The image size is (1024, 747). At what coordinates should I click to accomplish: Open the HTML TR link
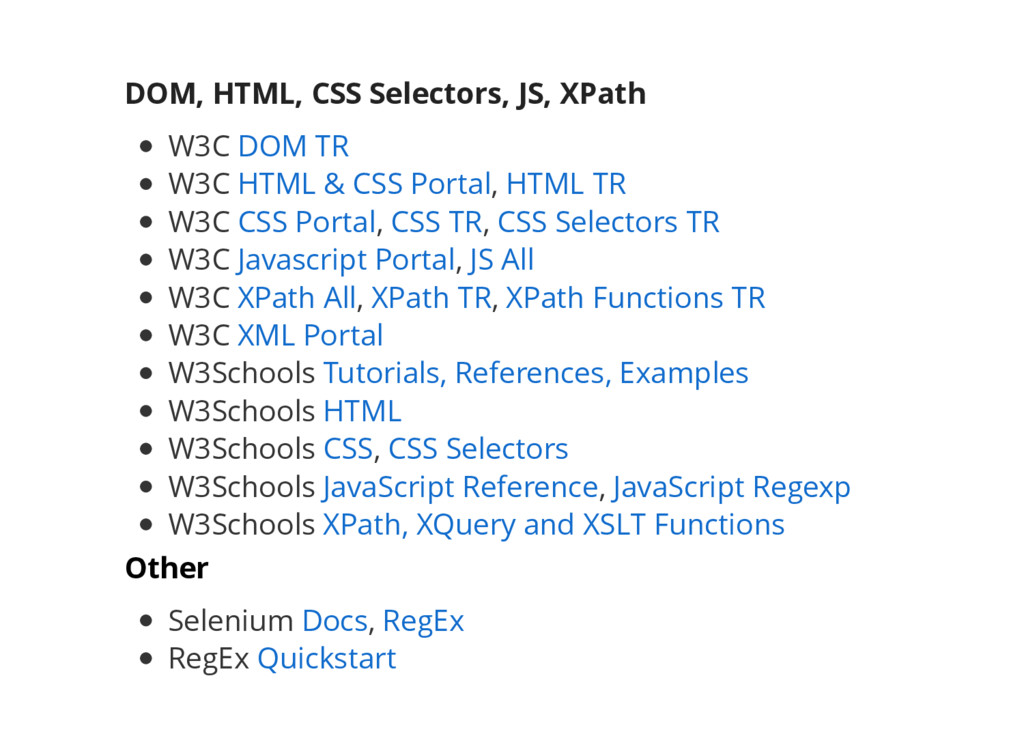pos(566,183)
